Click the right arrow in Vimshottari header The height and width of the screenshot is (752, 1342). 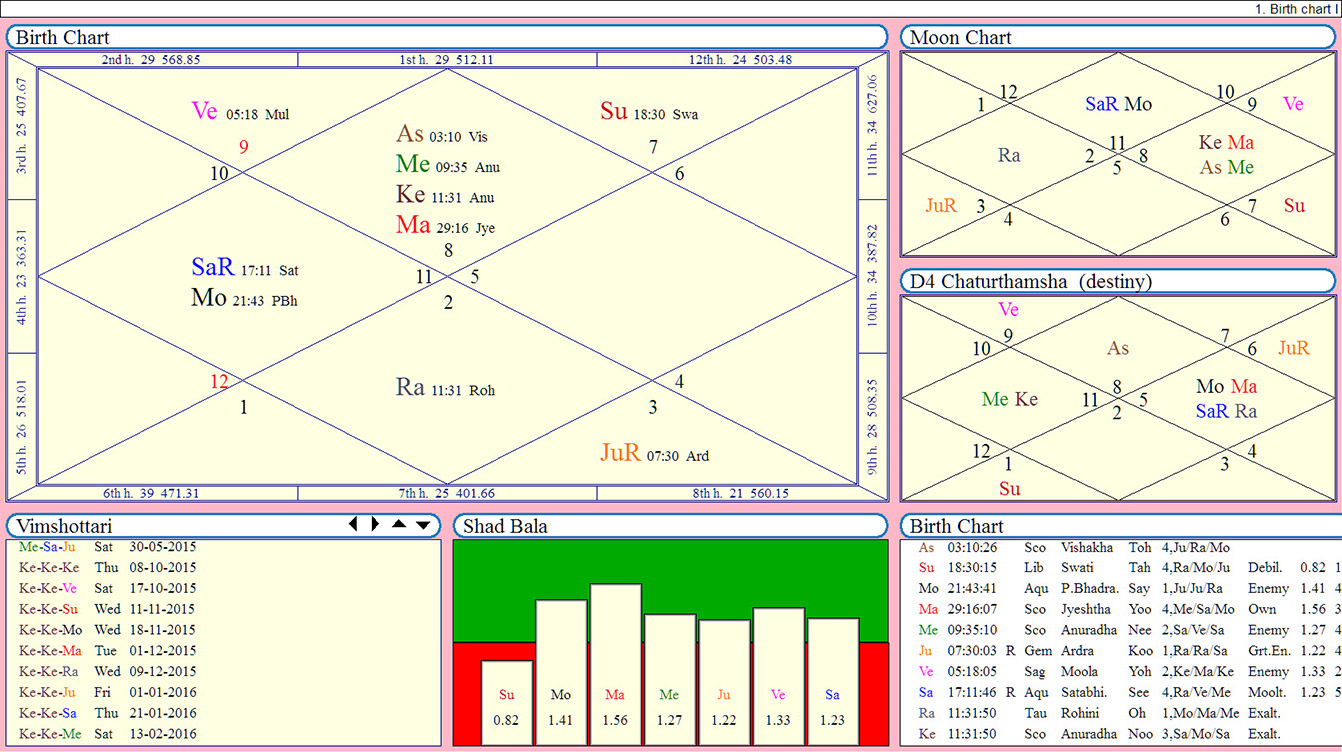(x=375, y=524)
